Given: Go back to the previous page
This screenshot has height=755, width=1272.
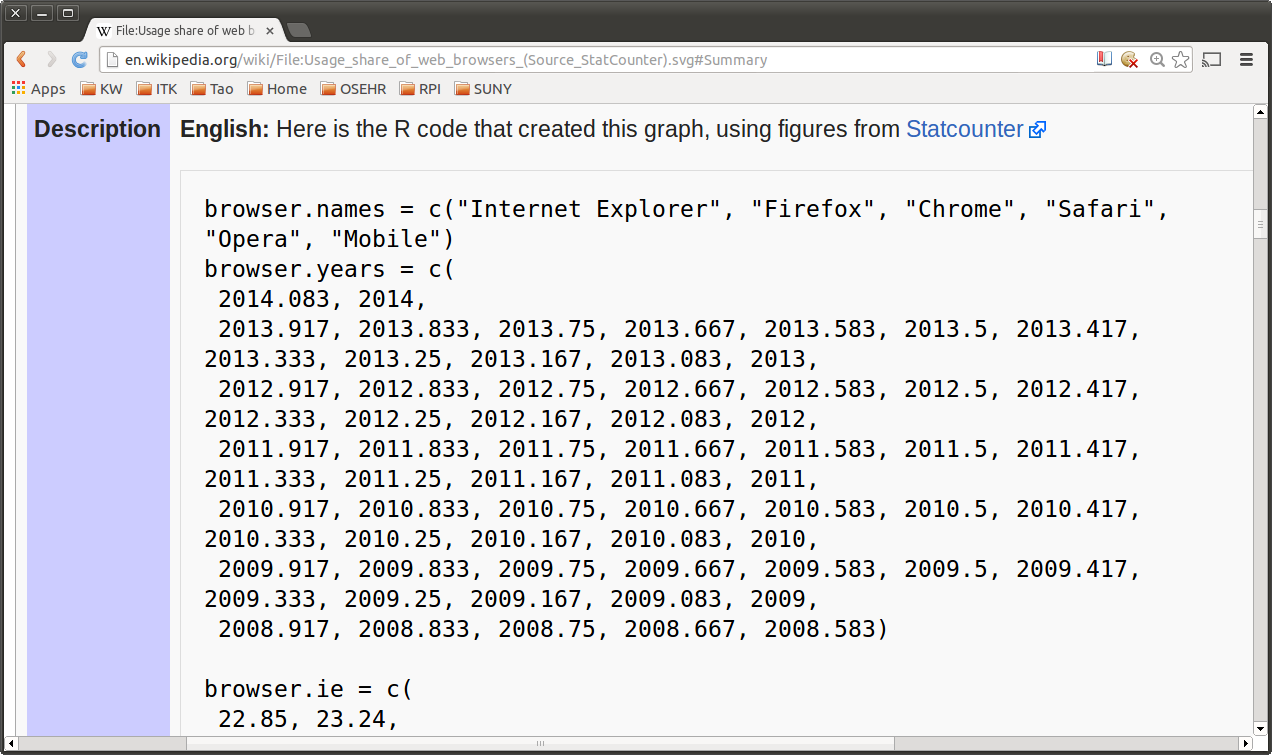Looking at the screenshot, I should tap(22, 60).
